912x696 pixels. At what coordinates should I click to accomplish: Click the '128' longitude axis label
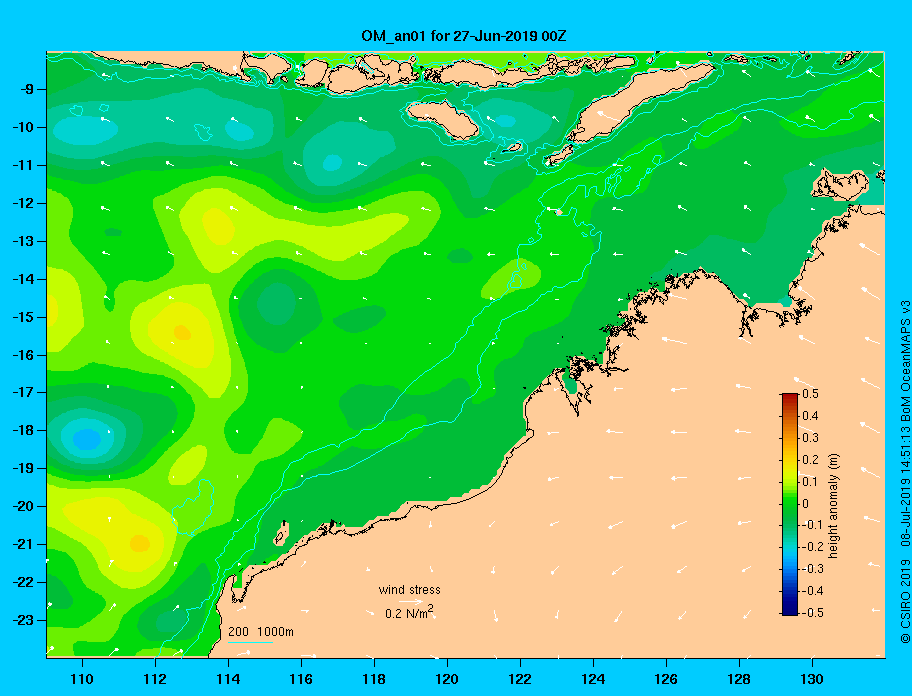click(739, 679)
